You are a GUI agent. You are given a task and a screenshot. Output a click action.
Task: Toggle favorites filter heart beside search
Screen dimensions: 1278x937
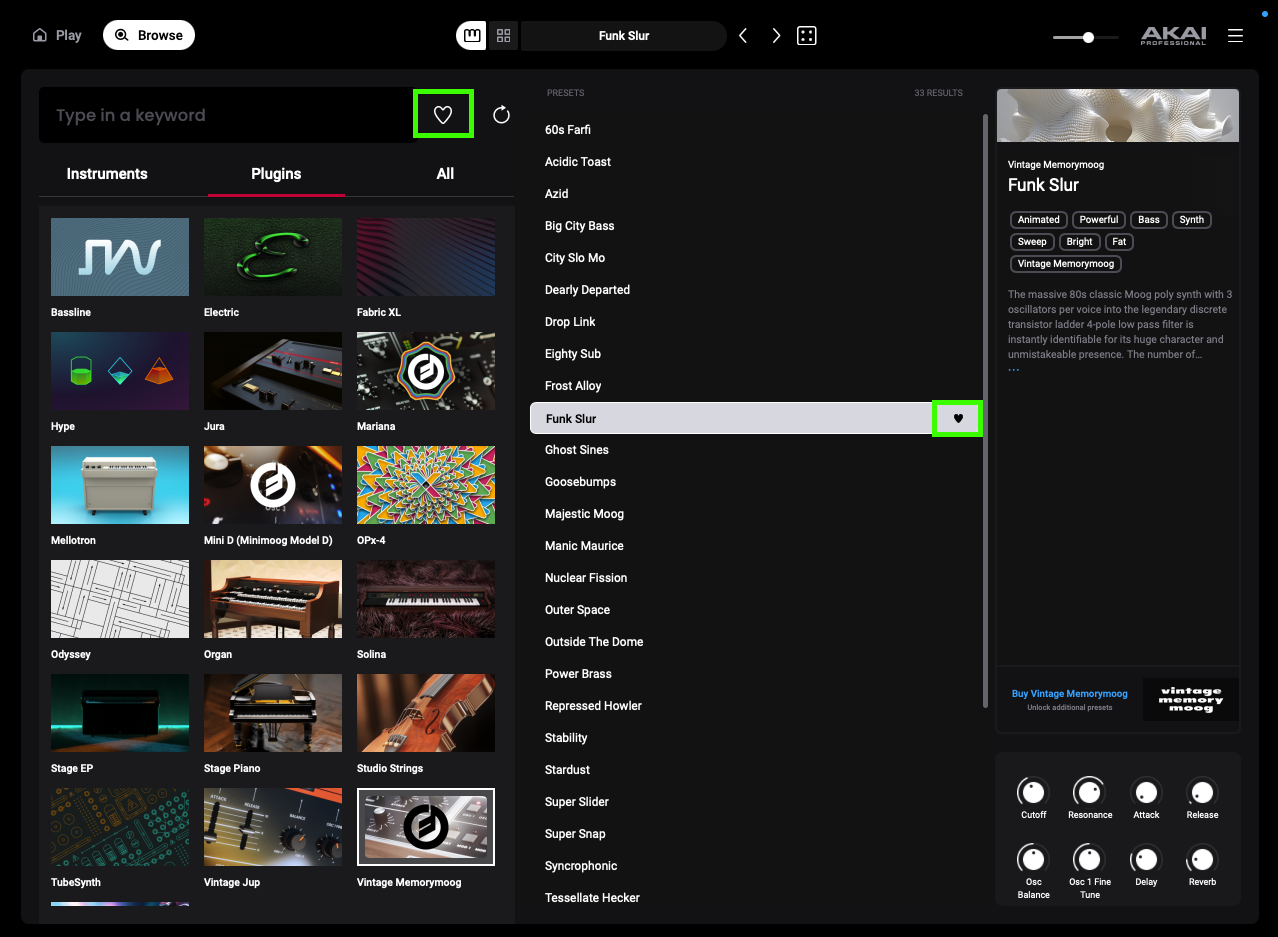coord(443,115)
